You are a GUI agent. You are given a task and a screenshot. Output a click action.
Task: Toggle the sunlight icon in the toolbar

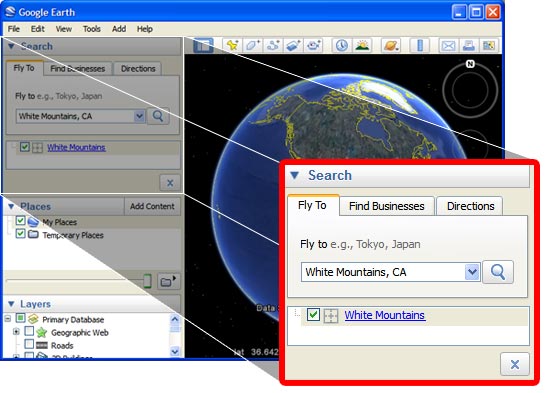(x=362, y=45)
